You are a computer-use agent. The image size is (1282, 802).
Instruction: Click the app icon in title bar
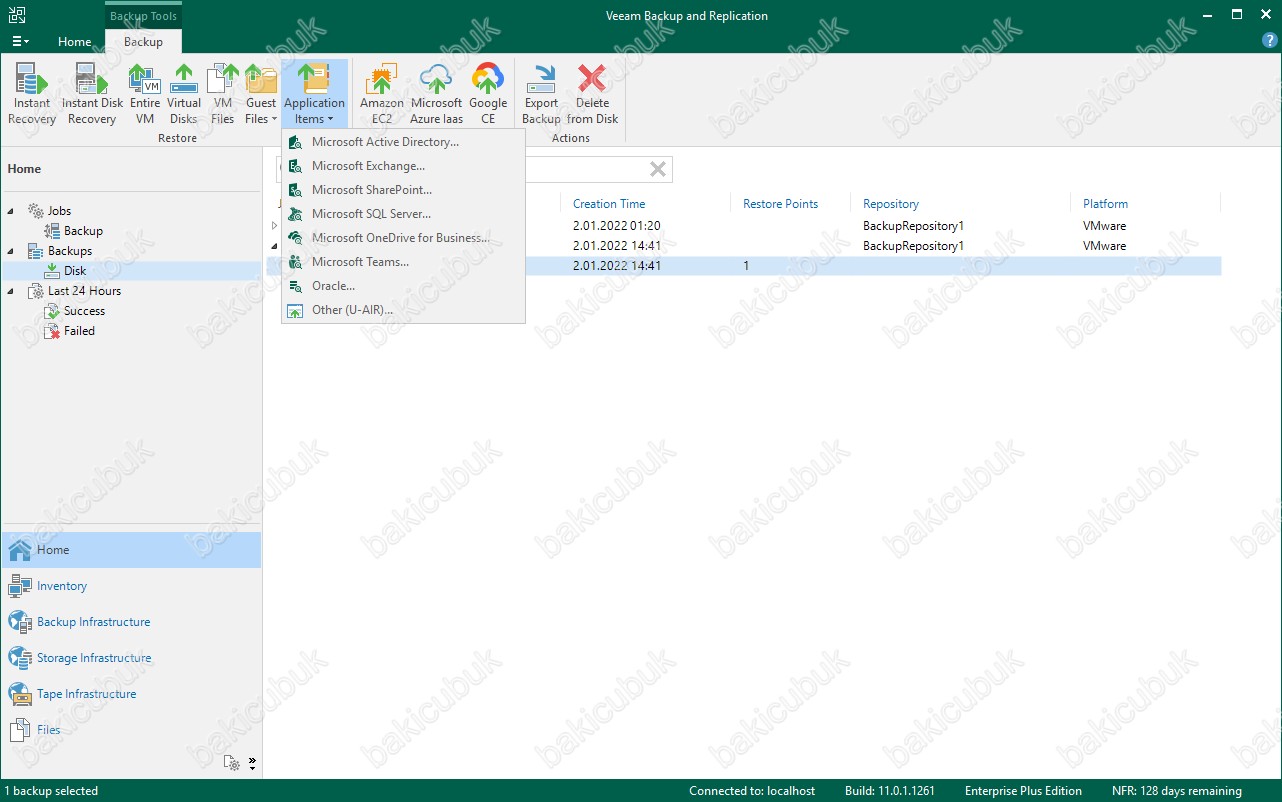click(x=17, y=15)
